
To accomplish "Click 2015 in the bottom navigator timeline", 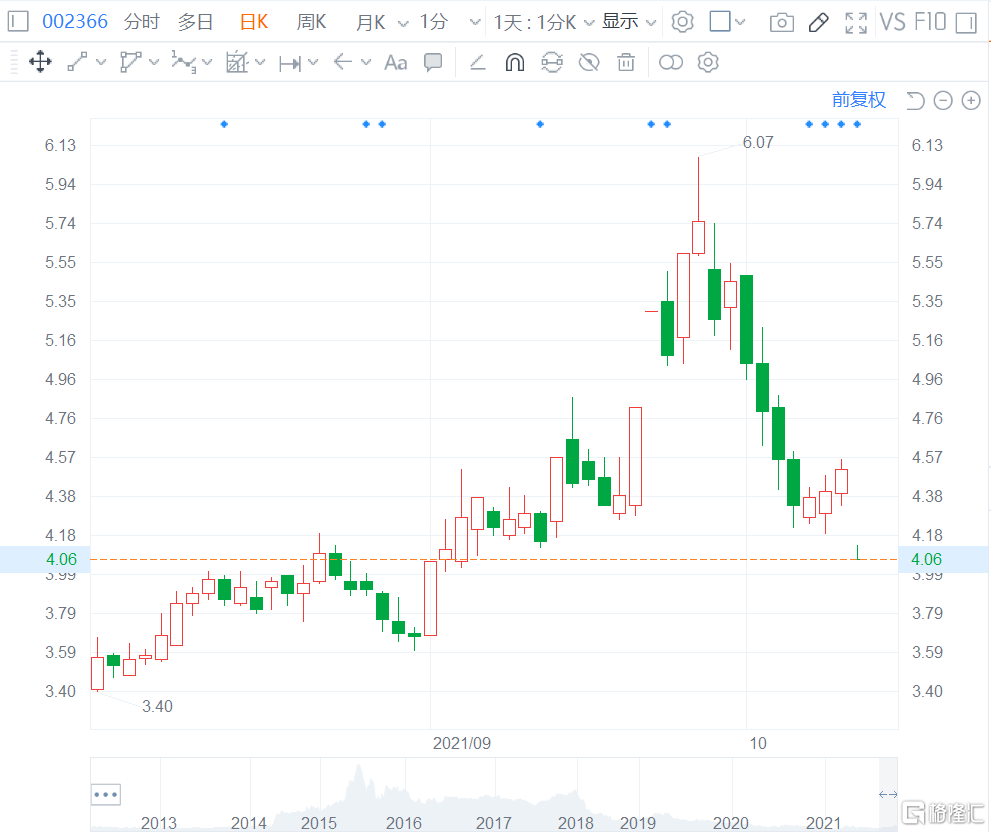I will pos(319,823).
